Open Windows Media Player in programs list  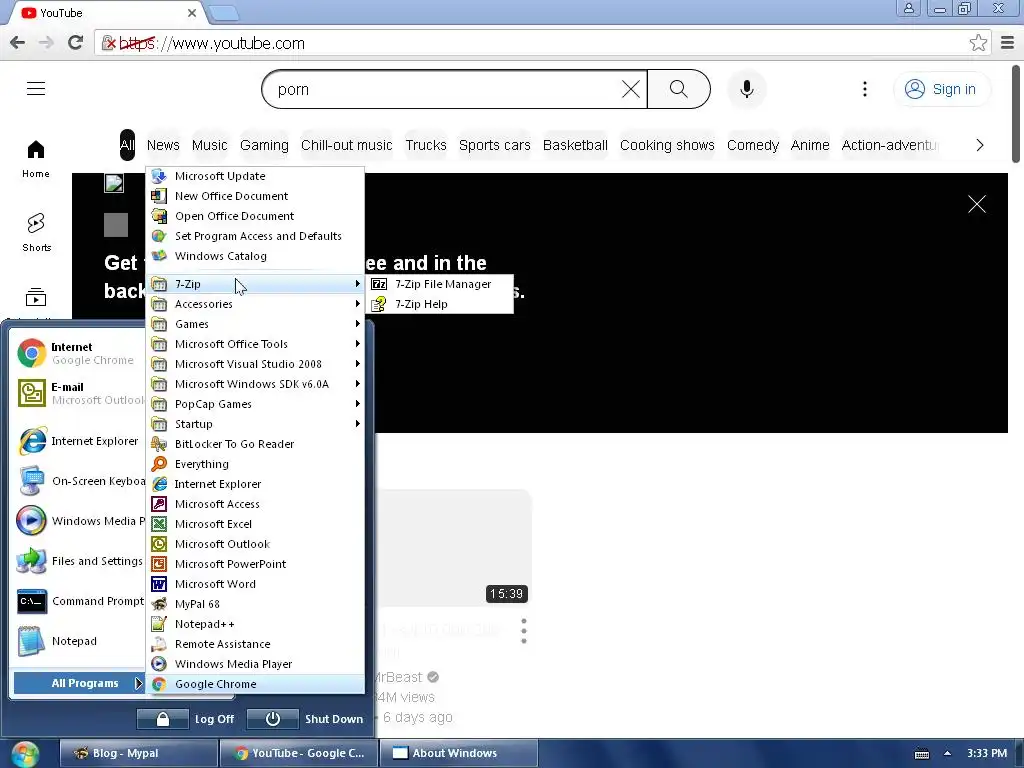[x=255, y=664]
